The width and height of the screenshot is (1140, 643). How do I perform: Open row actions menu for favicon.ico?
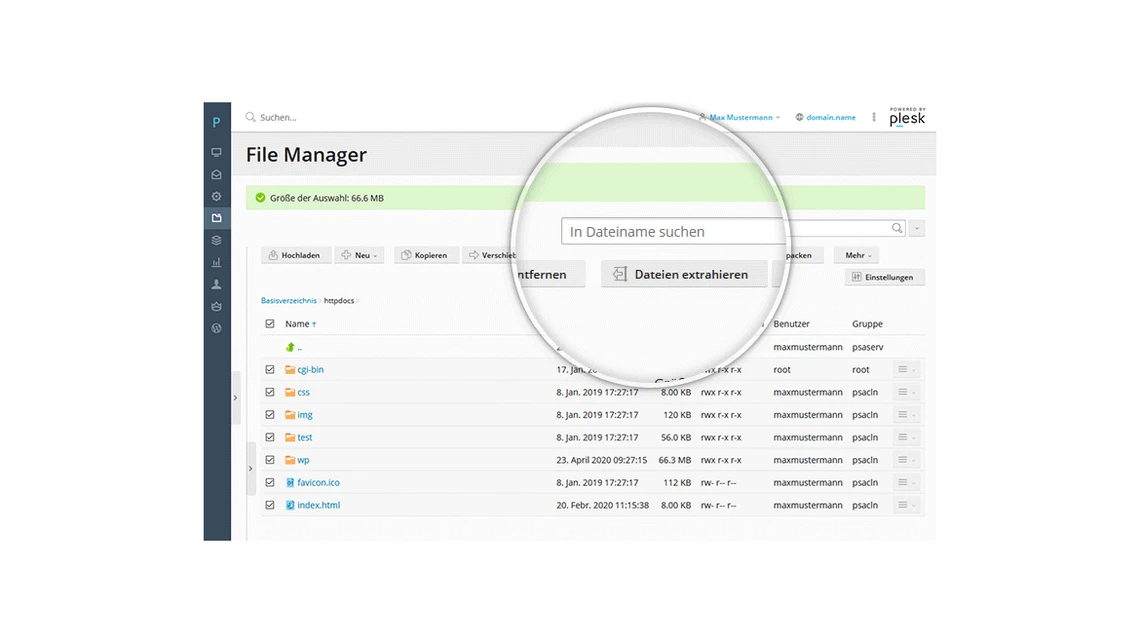pos(905,482)
